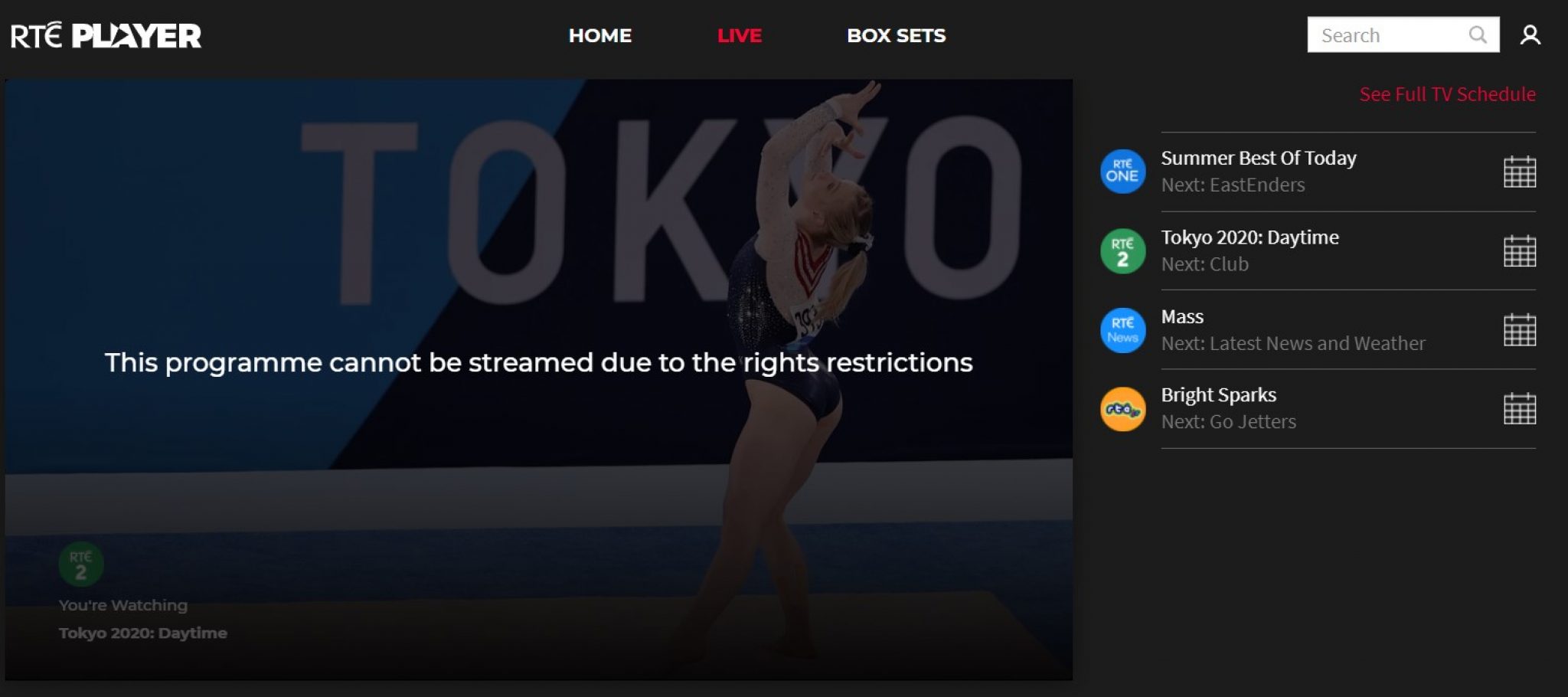Open the user account profile icon
Image resolution: width=1568 pixels, height=697 pixels.
[x=1530, y=35]
